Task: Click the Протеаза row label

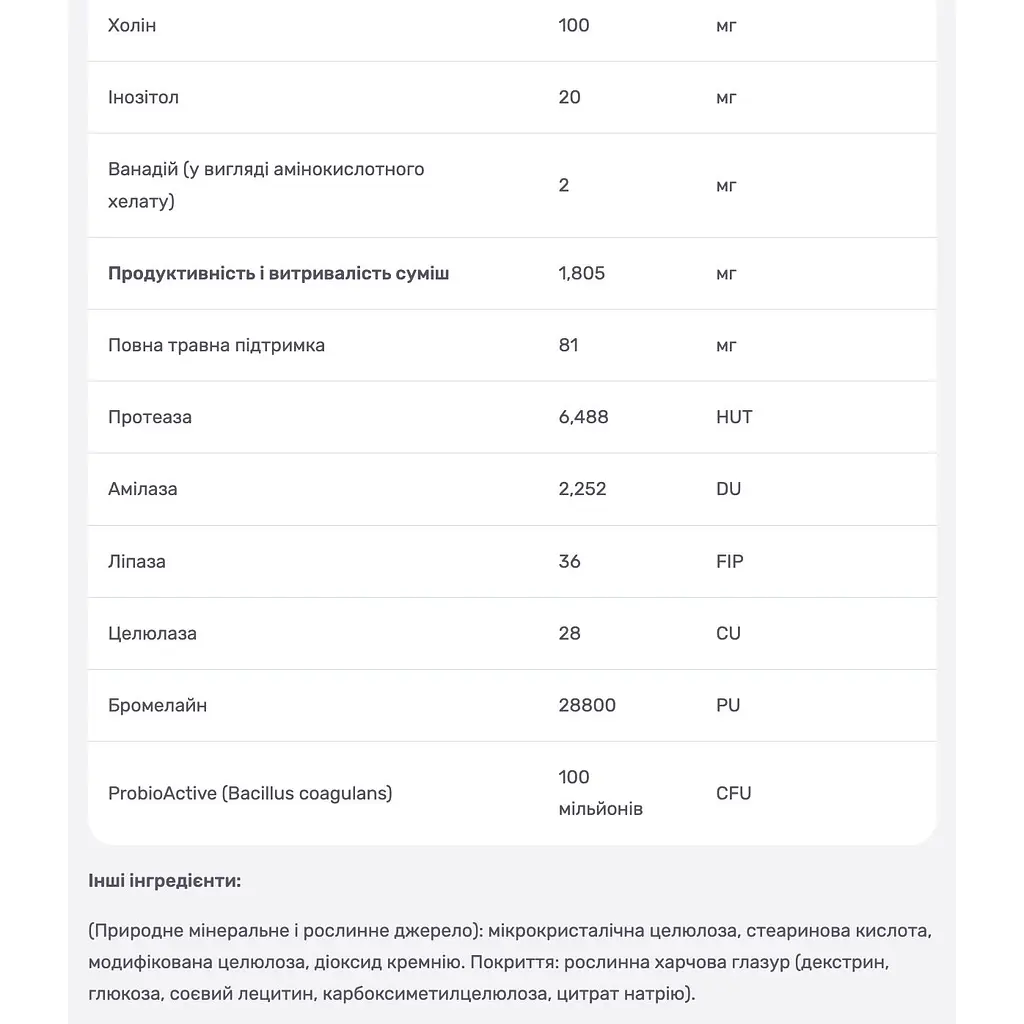Action: click(150, 417)
